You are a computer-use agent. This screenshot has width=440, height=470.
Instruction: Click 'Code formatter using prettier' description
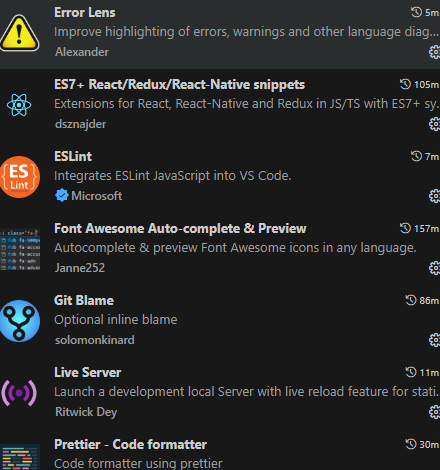point(138,464)
